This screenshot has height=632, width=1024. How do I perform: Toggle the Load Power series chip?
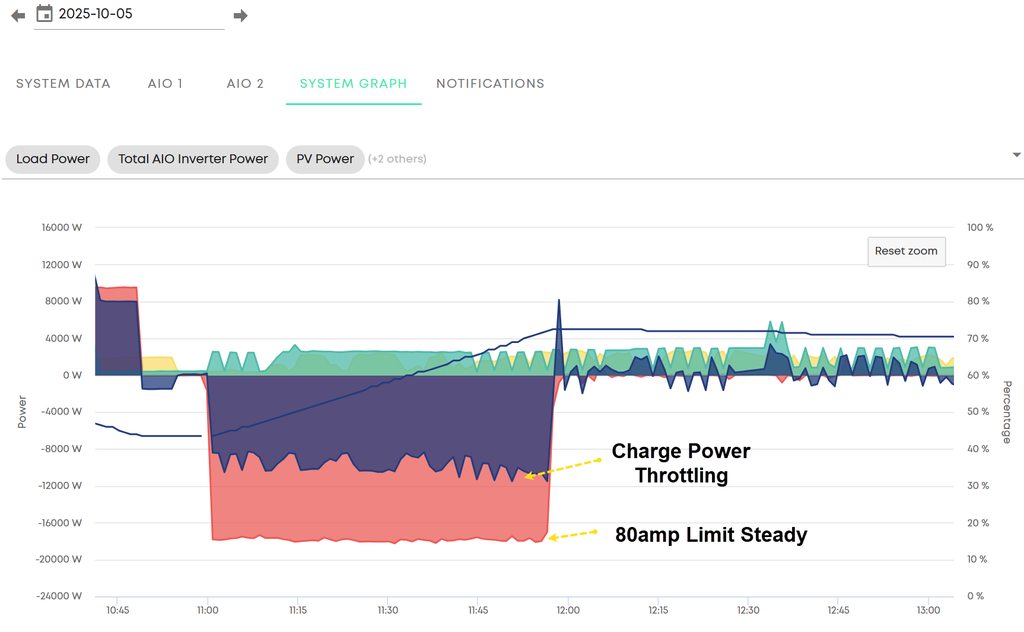(x=53, y=159)
